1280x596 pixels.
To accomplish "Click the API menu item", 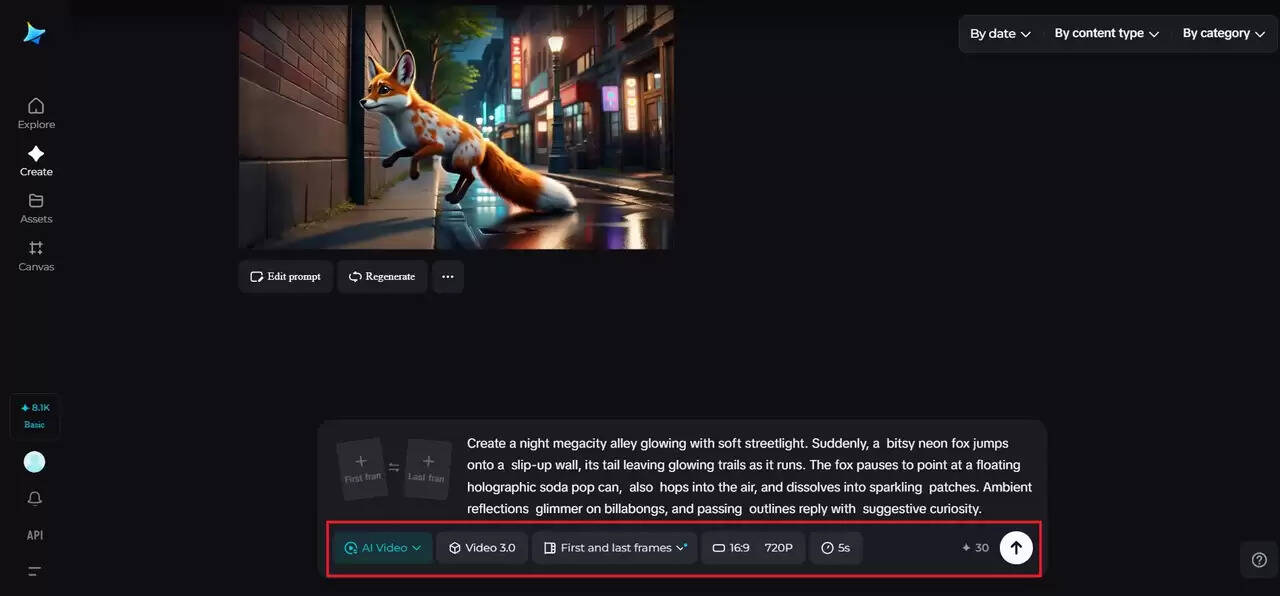I will (x=35, y=535).
